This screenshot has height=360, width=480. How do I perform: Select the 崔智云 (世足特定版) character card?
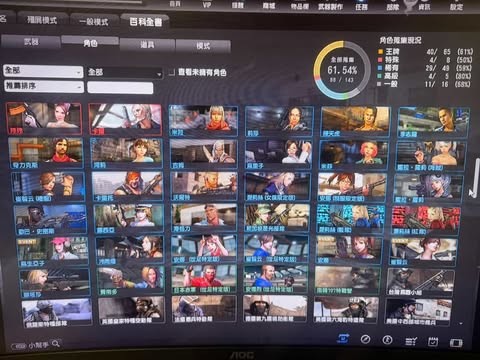pyautogui.click(x=277, y=248)
